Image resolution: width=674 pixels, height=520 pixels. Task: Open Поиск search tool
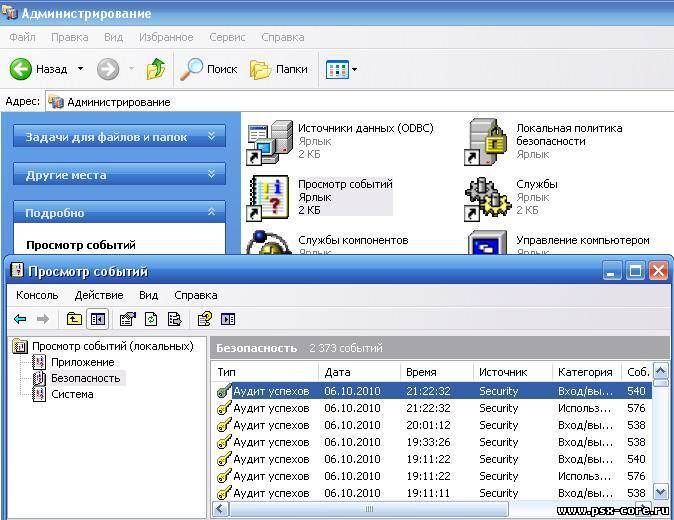coord(208,69)
